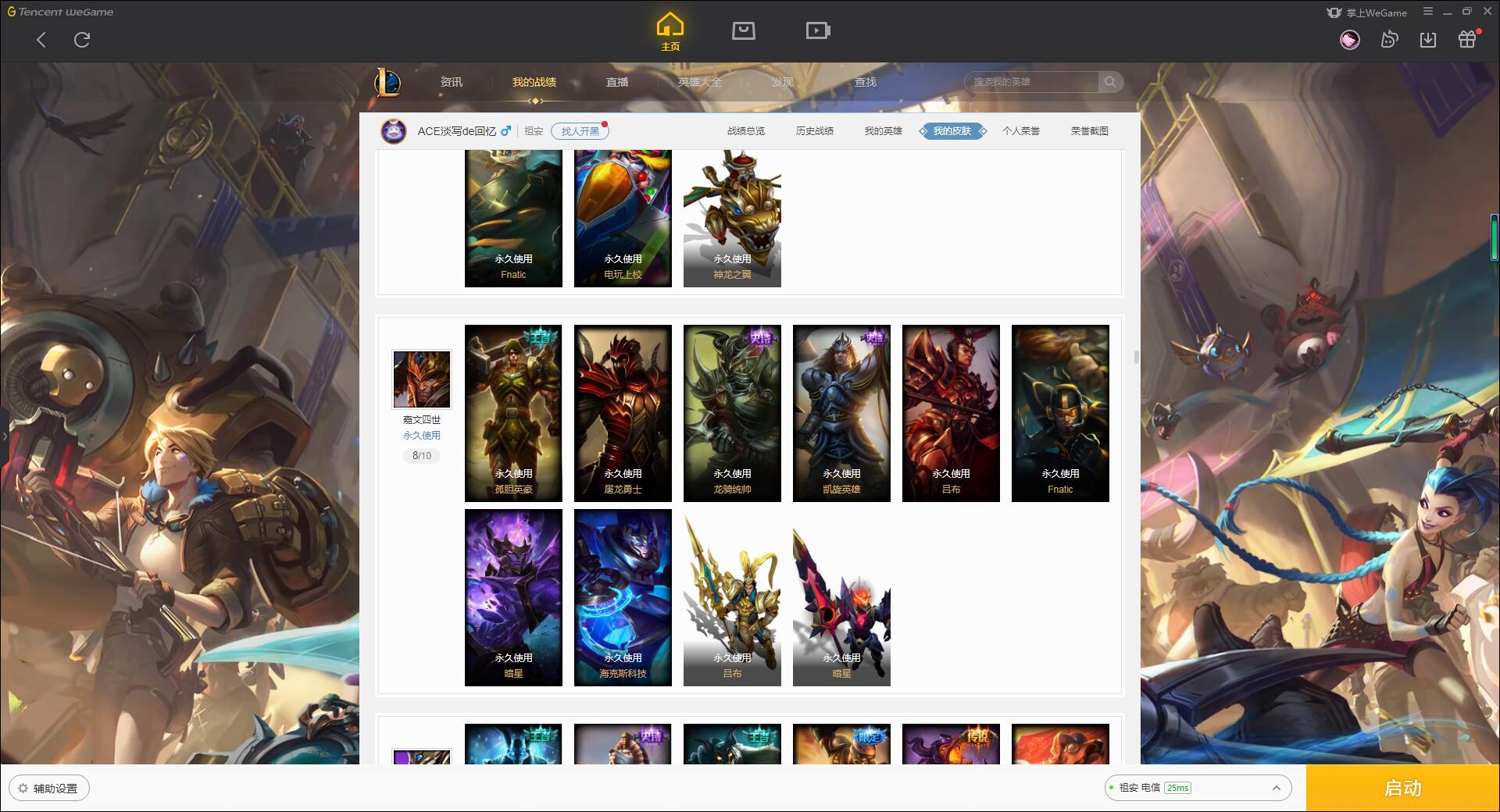Open 荣誉截图 sub-tab
The height and width of the screenshot is (812, 1500).
click(1090, 131)
